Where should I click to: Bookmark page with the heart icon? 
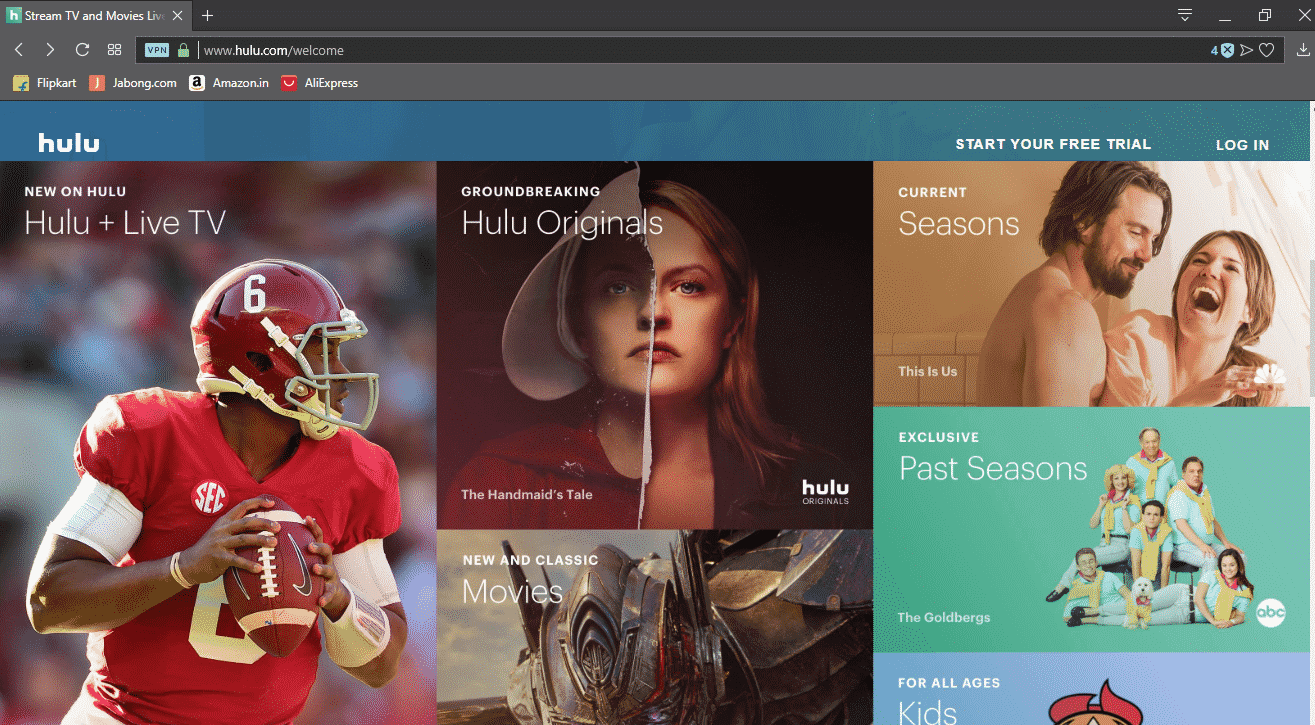pos(1266,50)
